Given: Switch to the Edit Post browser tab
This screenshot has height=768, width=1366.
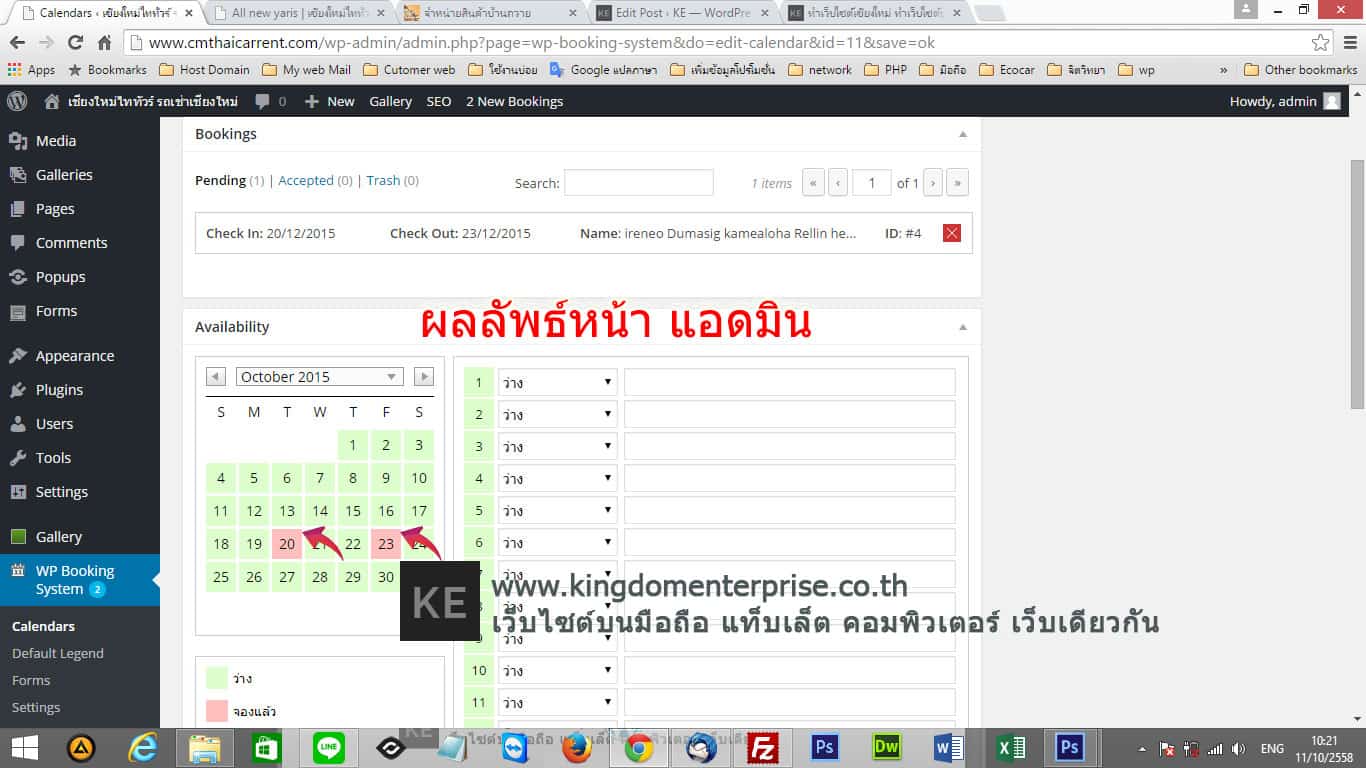Looking at the screenshot, I should (x=682, y=13).
